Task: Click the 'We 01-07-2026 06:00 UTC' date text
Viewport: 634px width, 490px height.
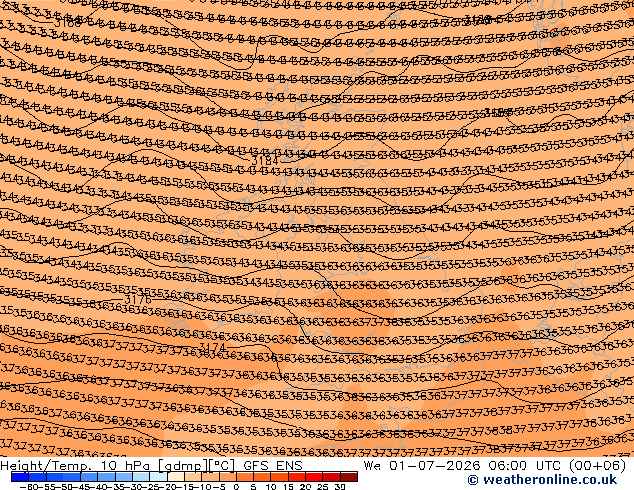Action: coord(464,465)
